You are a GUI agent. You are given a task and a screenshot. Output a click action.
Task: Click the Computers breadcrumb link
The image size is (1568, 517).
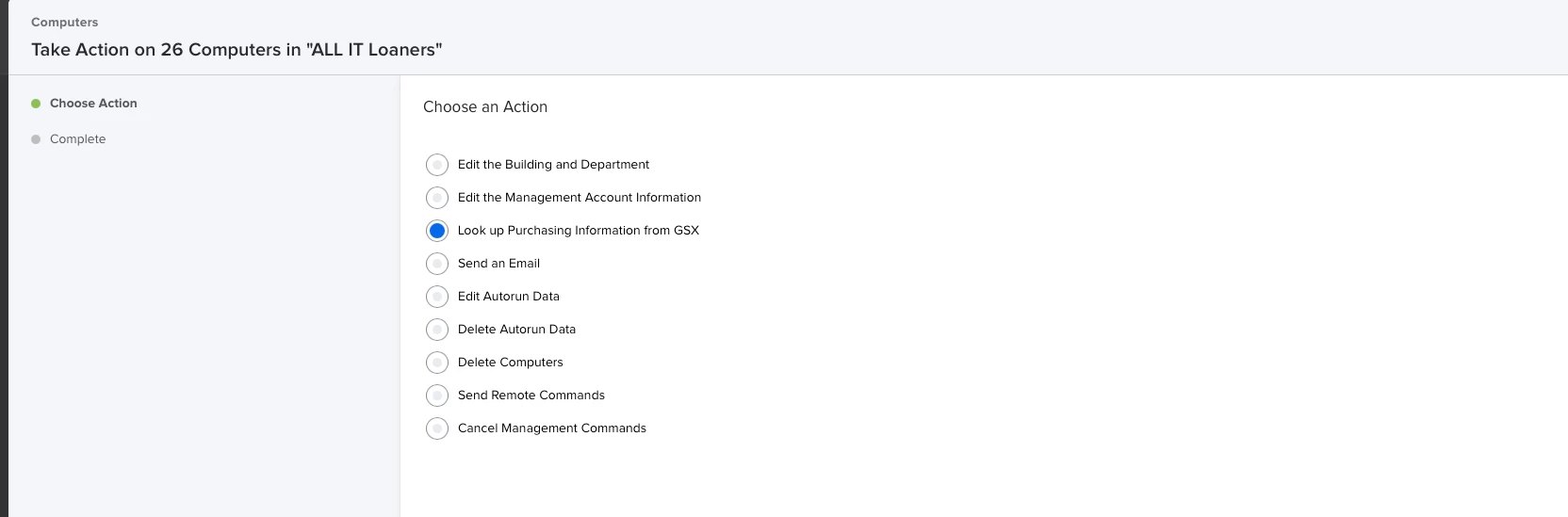64,22
